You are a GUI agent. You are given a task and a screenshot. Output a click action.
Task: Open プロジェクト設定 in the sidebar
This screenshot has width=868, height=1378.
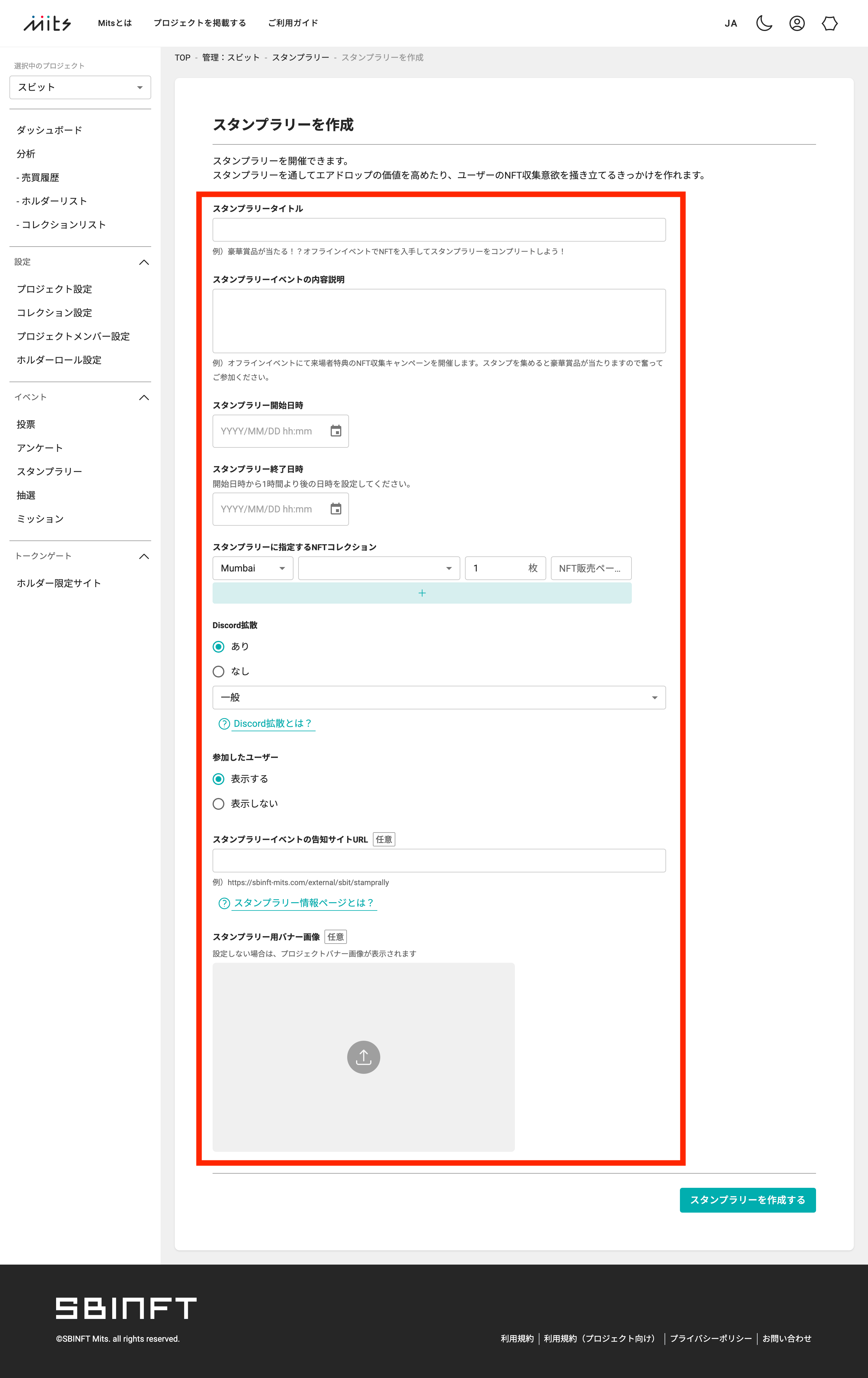pos(54,289)
